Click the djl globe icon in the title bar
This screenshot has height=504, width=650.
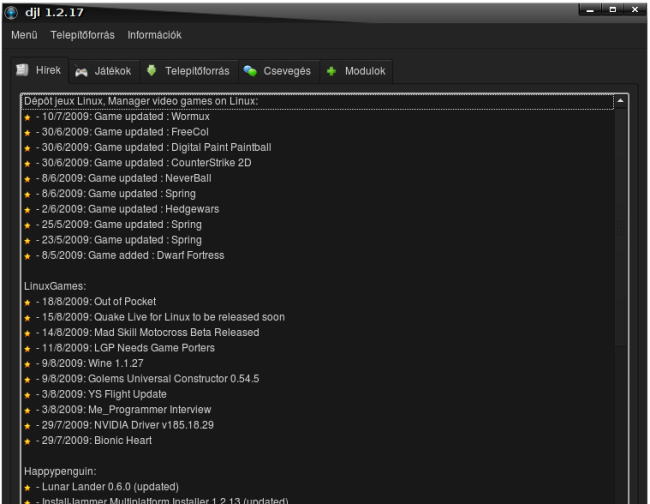11,12
